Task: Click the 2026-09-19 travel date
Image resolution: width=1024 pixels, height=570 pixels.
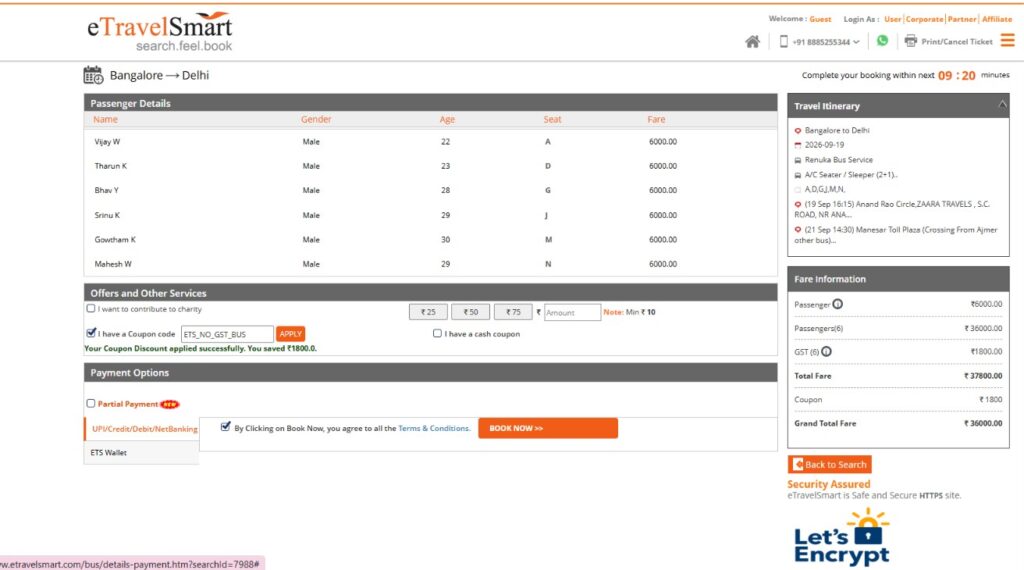Action: (x=824, y=145)
